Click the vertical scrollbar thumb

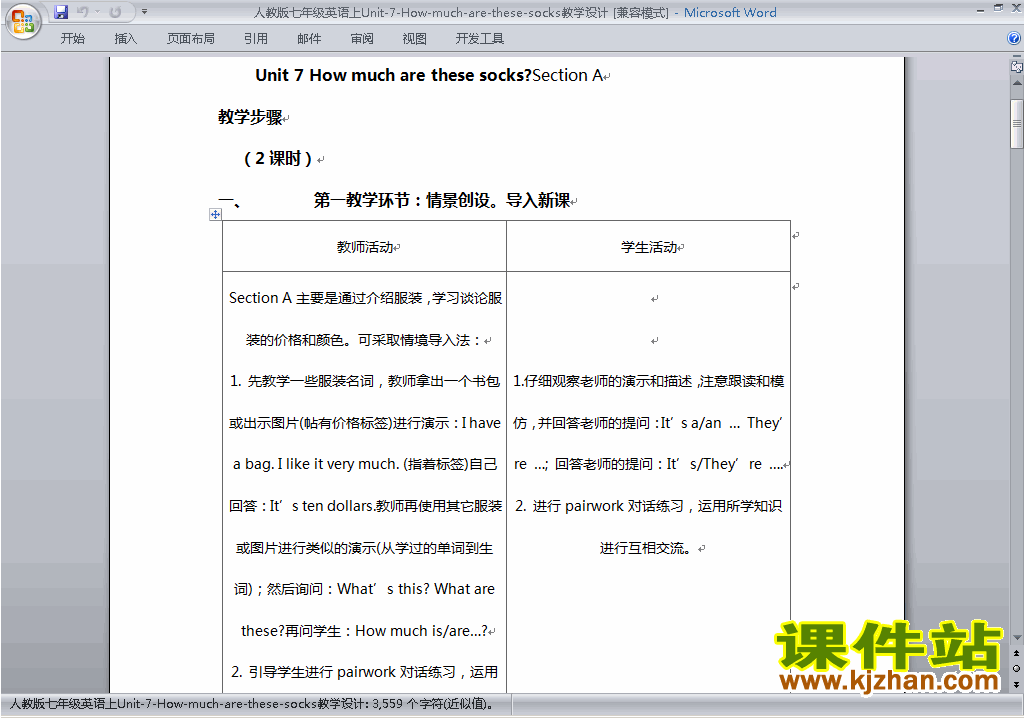pos(1017,123)
